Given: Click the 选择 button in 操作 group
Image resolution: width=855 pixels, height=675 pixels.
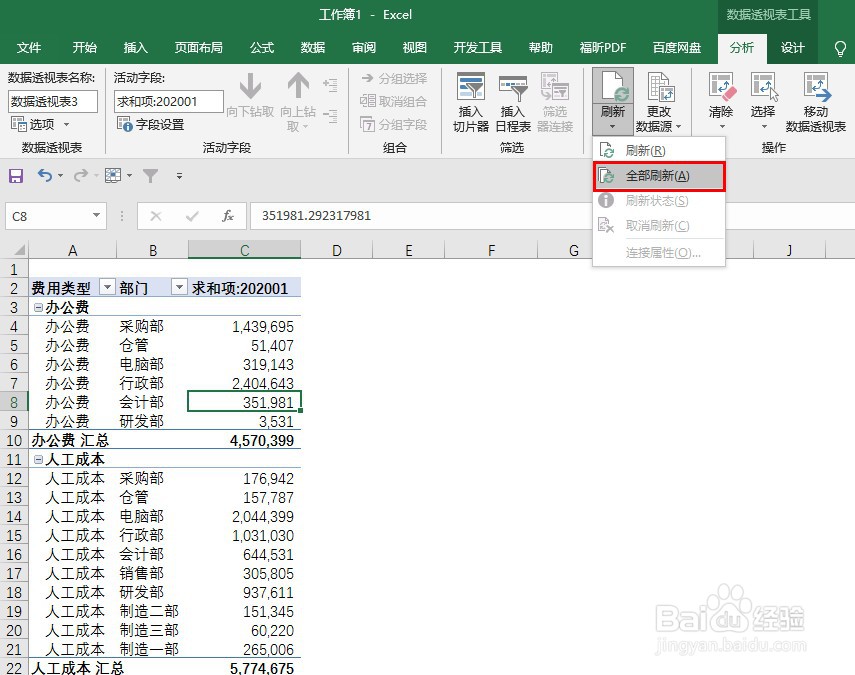Looking at the screenshot, I should [x=763, y=100].
